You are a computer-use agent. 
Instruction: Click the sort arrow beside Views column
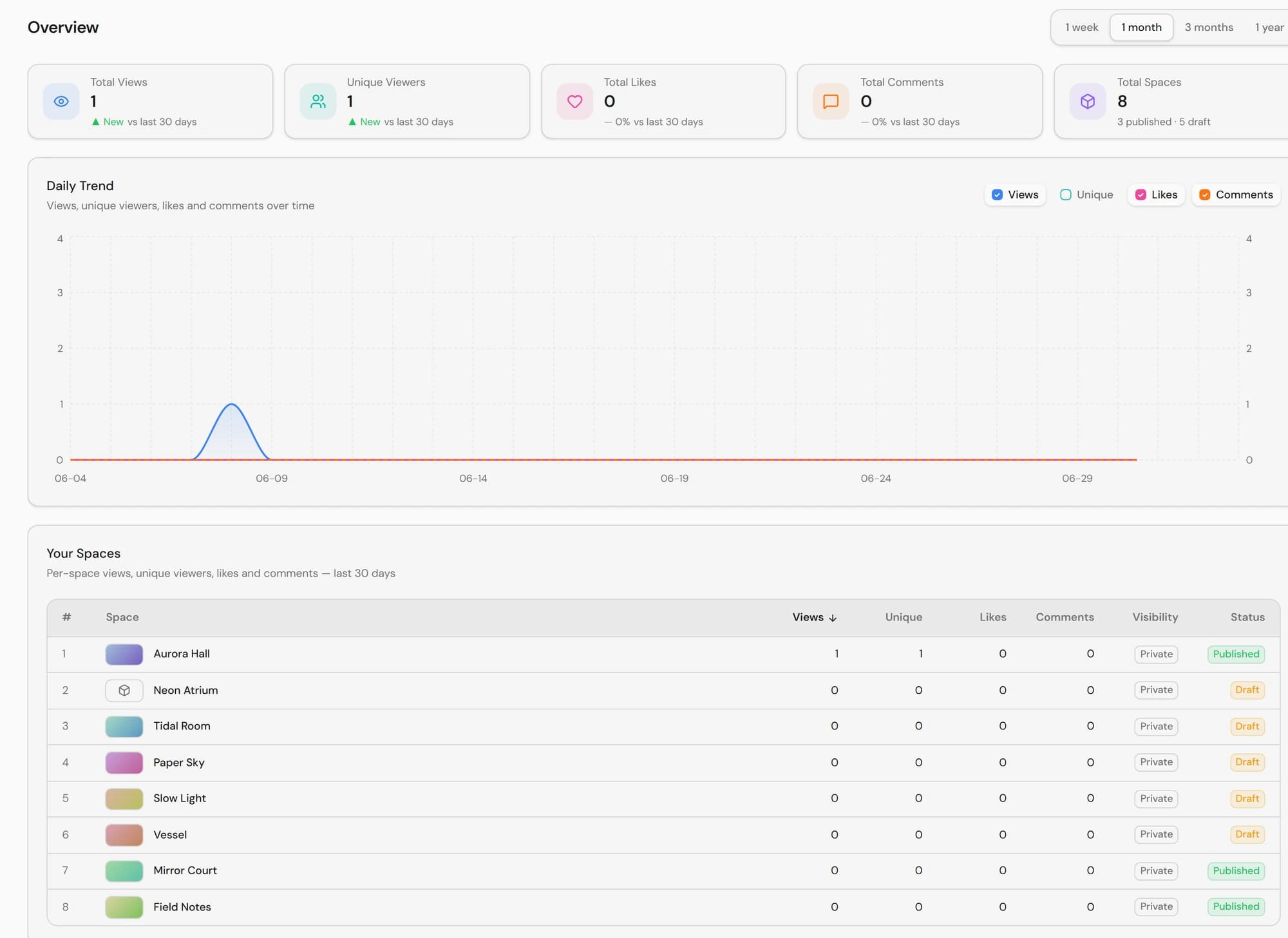tap(833, 618)
